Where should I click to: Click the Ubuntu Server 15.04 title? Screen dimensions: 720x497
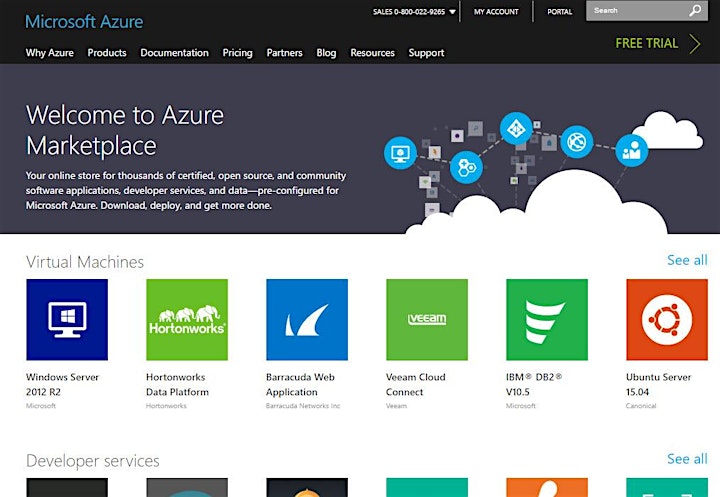pos(658,384)
